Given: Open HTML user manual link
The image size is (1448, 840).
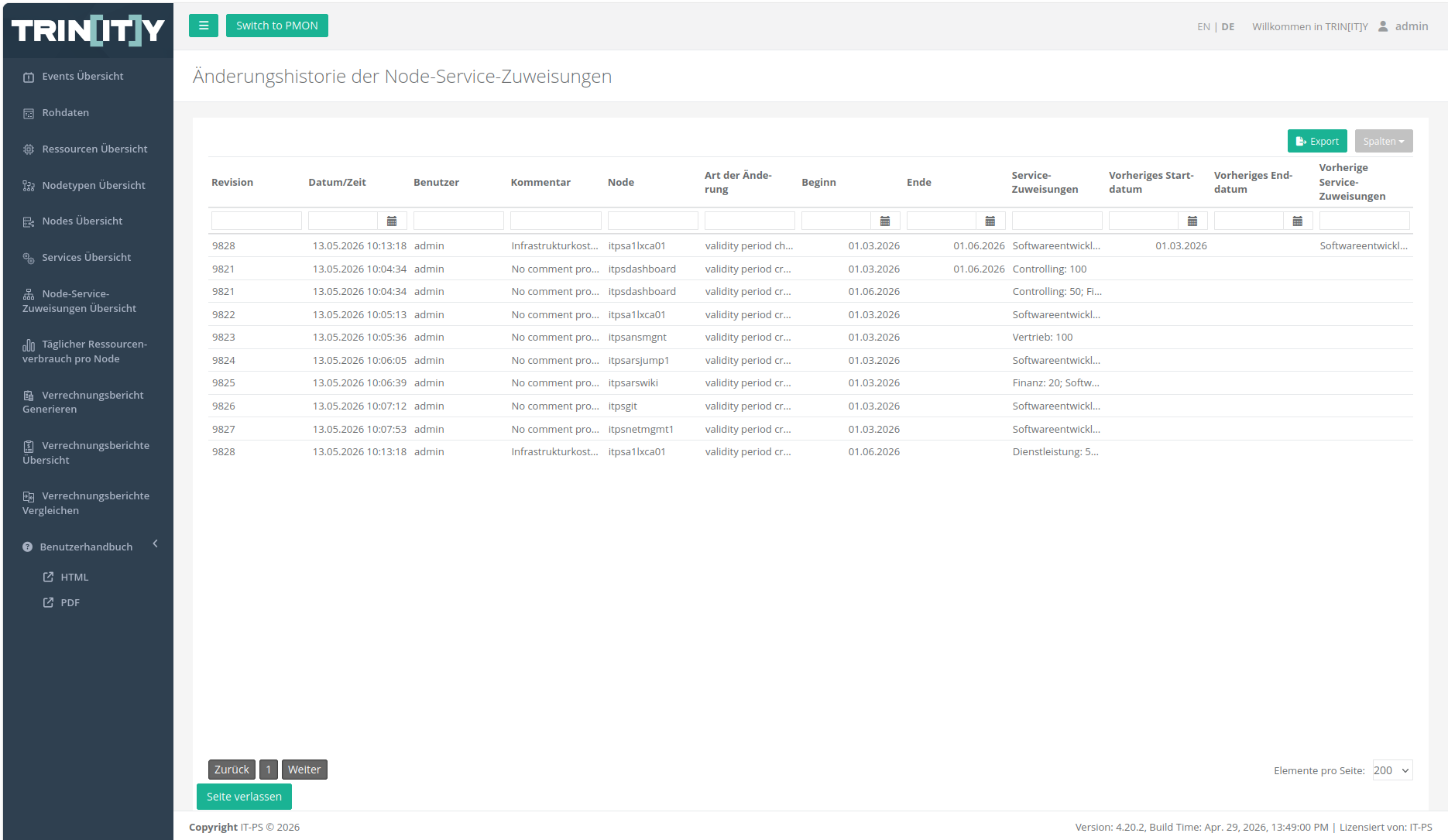Looking at the screenshot, I should [x=74, y=577].
